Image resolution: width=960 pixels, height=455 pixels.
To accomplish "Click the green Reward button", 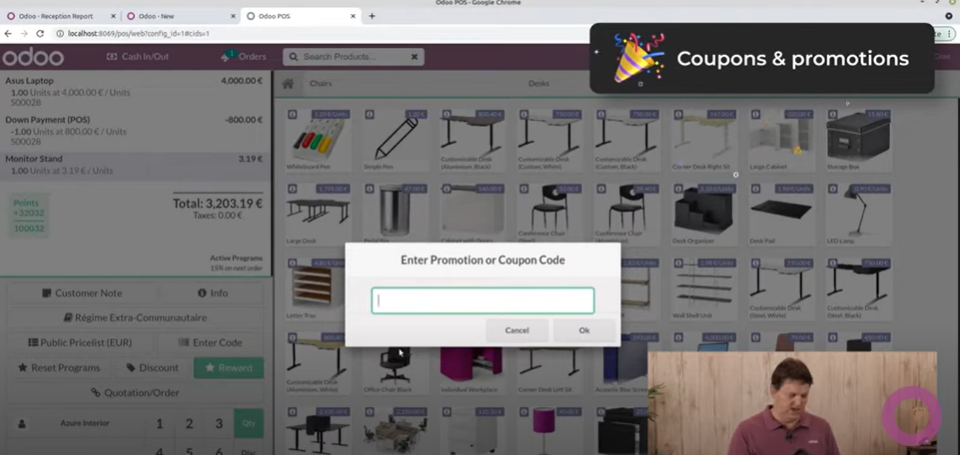I will tap(228, 368).
